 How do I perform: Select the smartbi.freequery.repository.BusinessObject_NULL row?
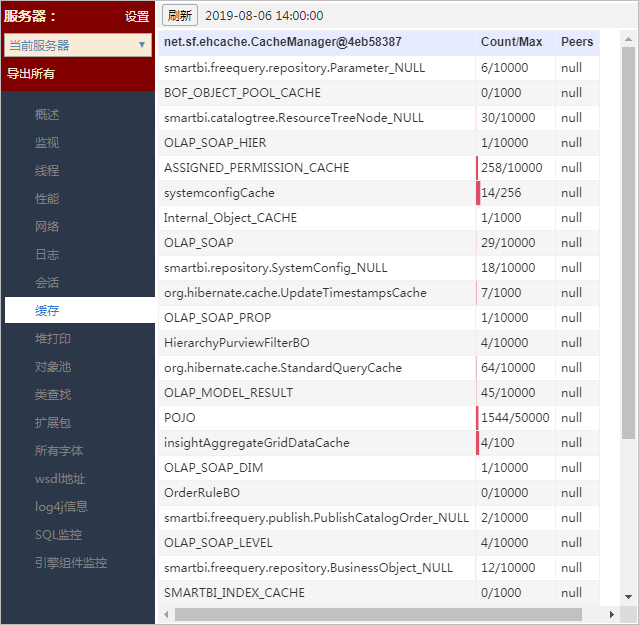coord(379,568)
